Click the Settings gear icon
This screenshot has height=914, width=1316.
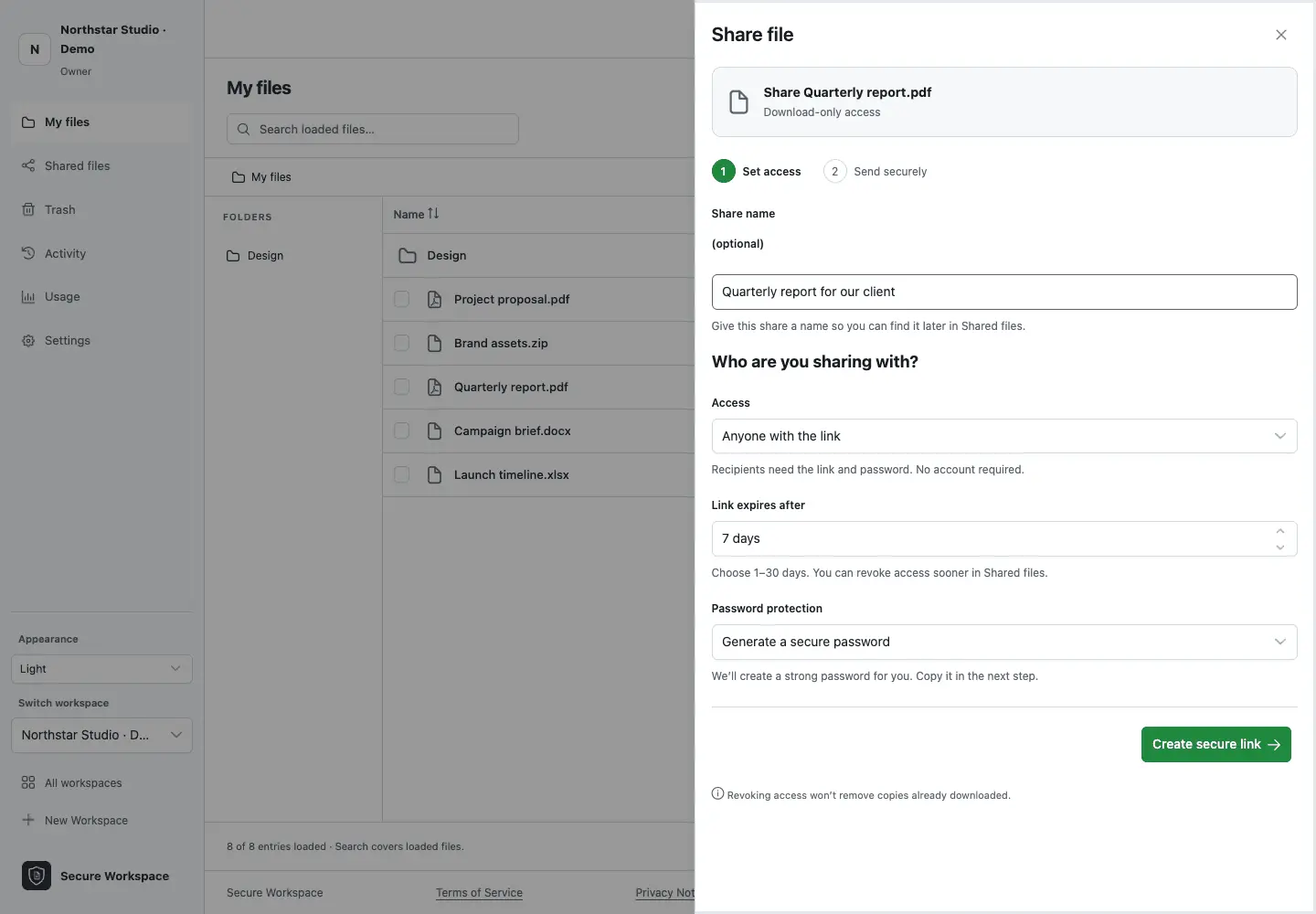point(28,341)
